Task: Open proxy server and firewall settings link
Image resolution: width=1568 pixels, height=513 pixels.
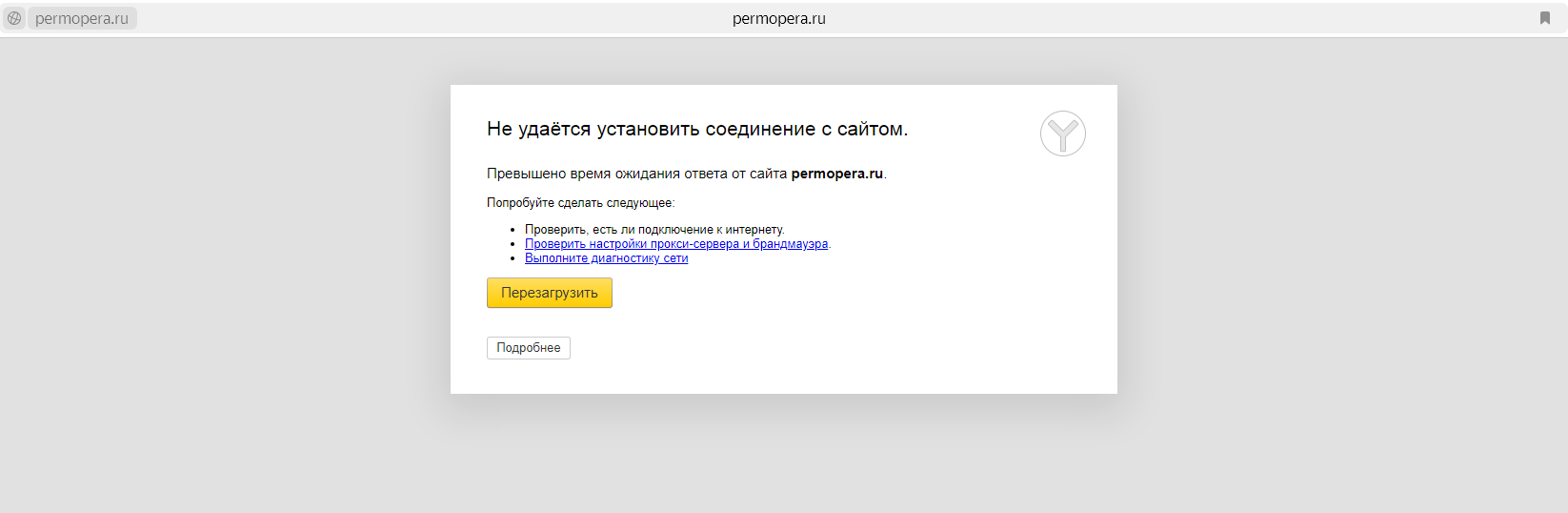Action: pos(675,244)
